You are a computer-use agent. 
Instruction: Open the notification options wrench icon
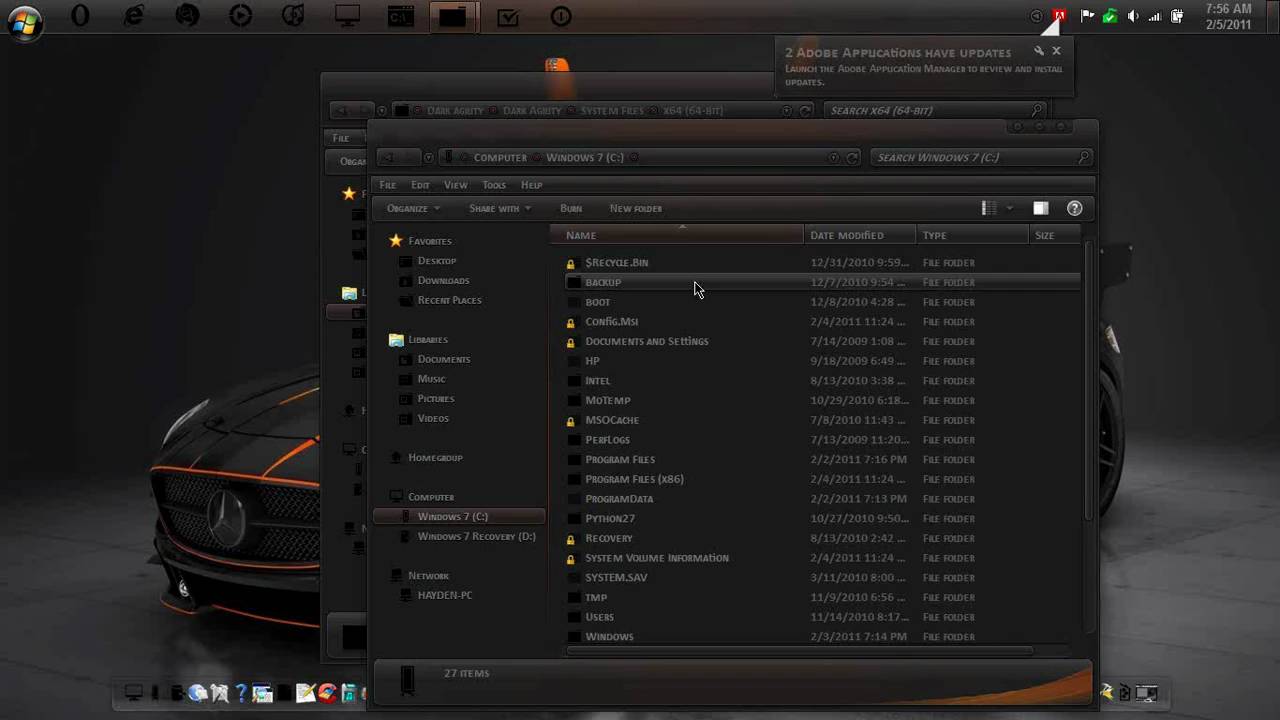[x=1039, y=51]
